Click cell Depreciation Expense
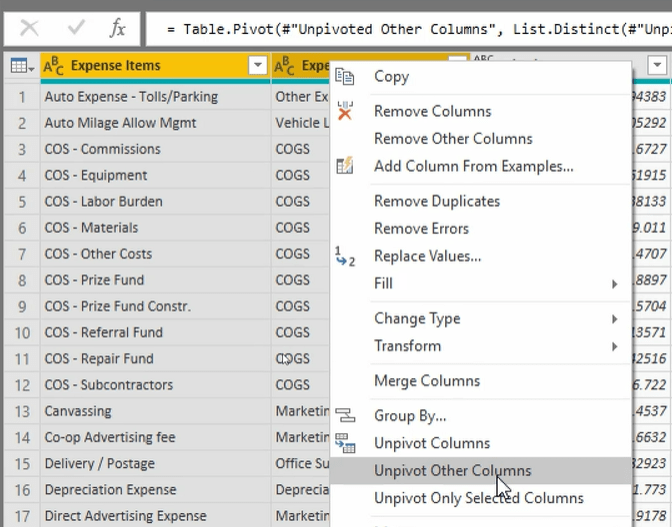672x527 pixels. pyautogui.click(x=156, y=489)
